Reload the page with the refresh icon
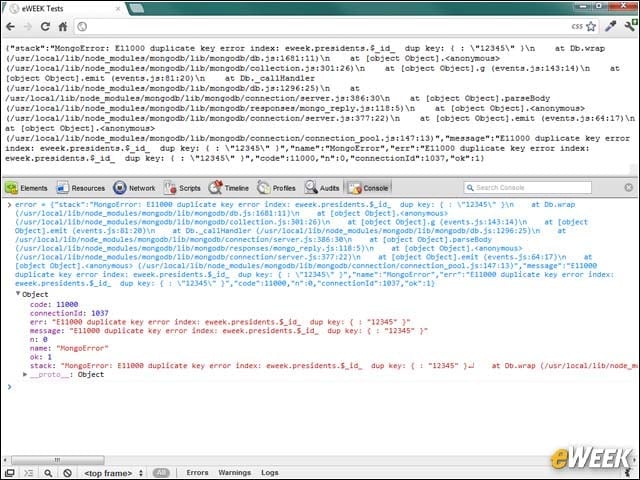 click(45, 27)
